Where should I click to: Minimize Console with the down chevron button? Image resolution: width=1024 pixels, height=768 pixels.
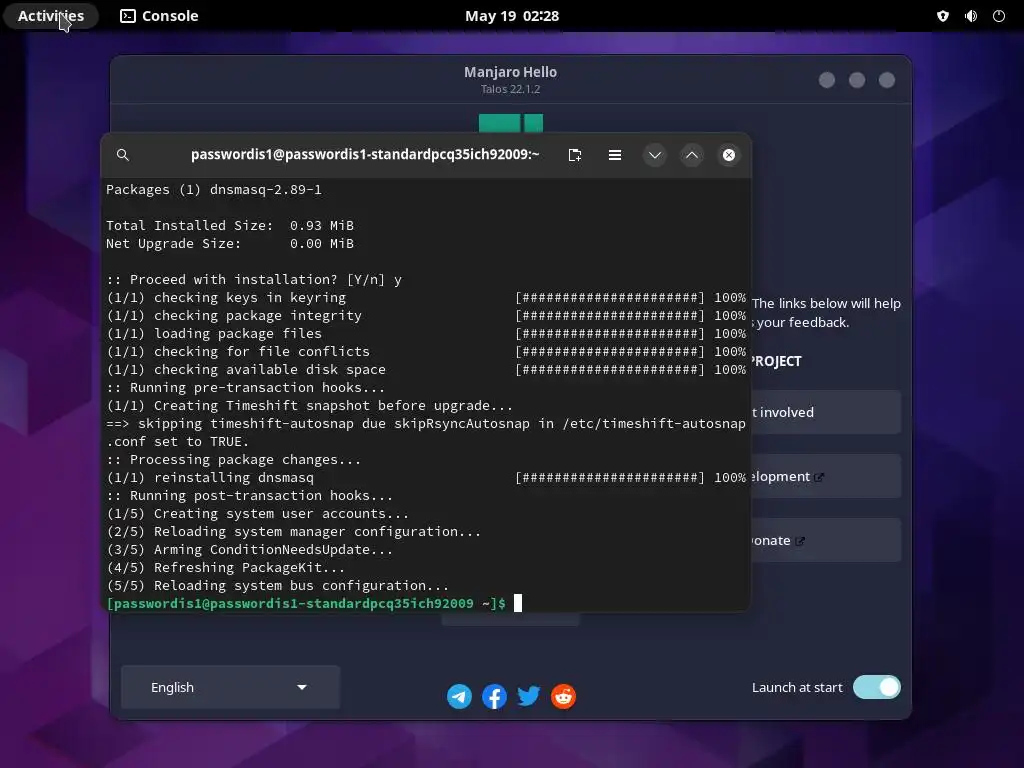pos(654,155)
